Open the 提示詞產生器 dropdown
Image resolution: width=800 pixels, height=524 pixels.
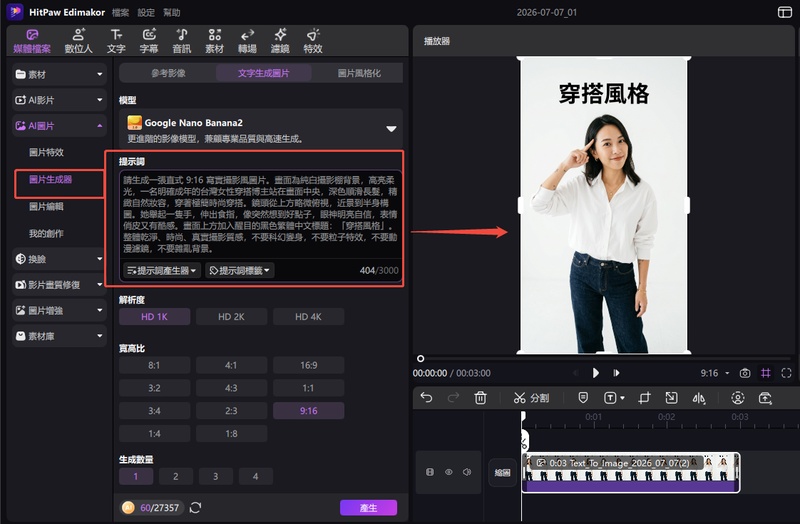coord(162,270)
